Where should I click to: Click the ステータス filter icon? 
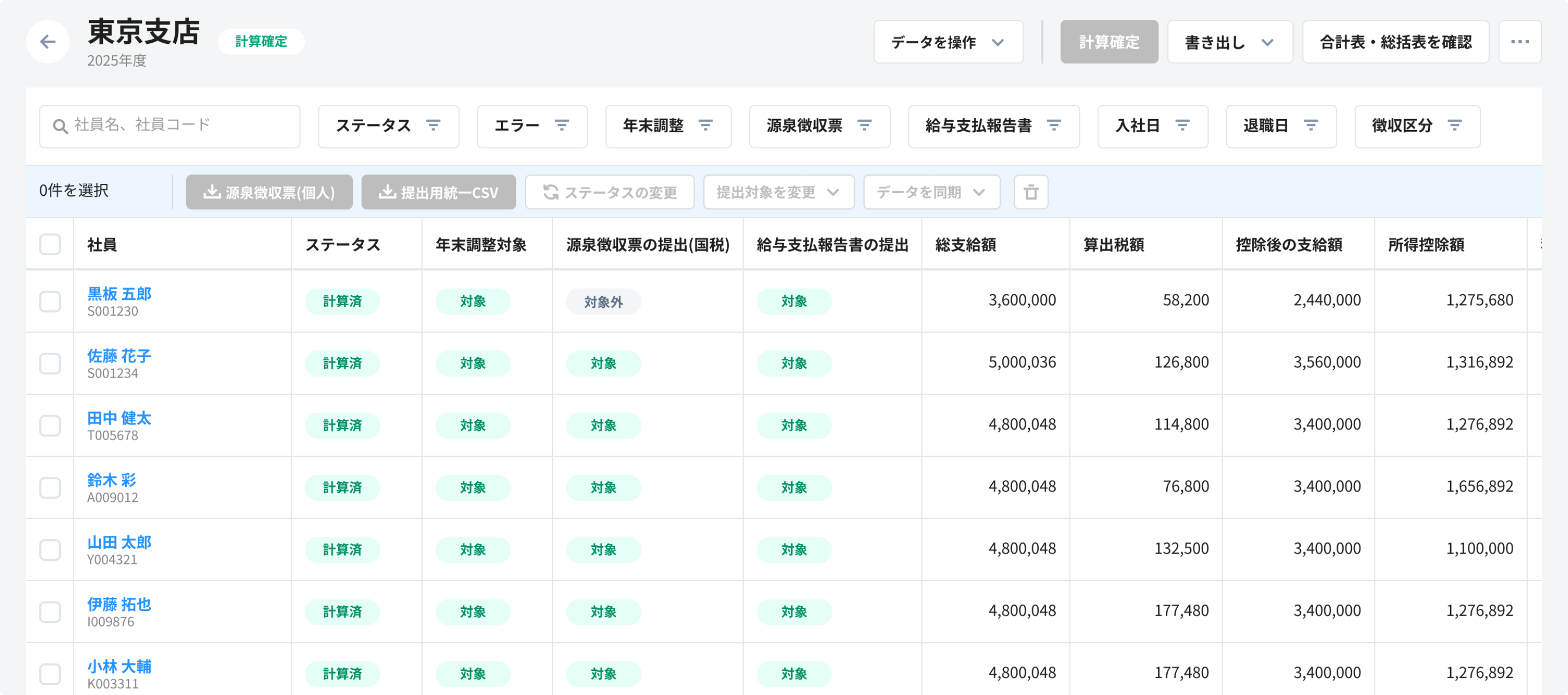click(434, 125)
